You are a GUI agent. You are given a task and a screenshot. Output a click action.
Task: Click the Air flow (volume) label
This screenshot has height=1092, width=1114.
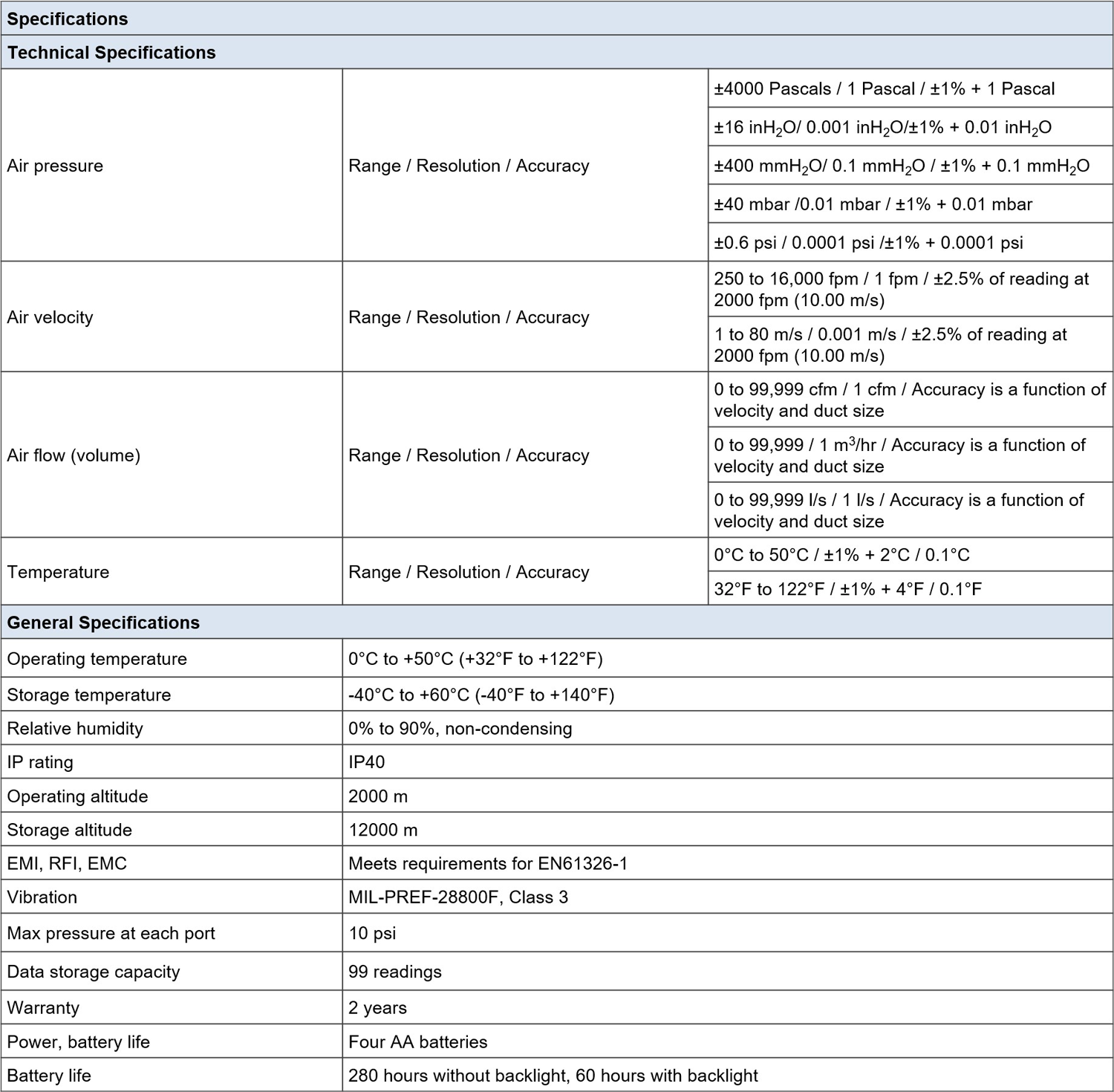[74, 455]
